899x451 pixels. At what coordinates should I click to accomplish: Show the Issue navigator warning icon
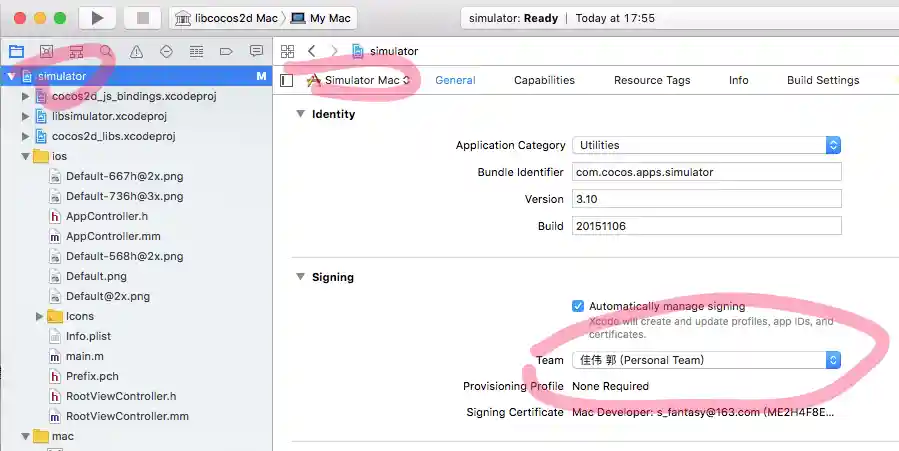[136, 51]
